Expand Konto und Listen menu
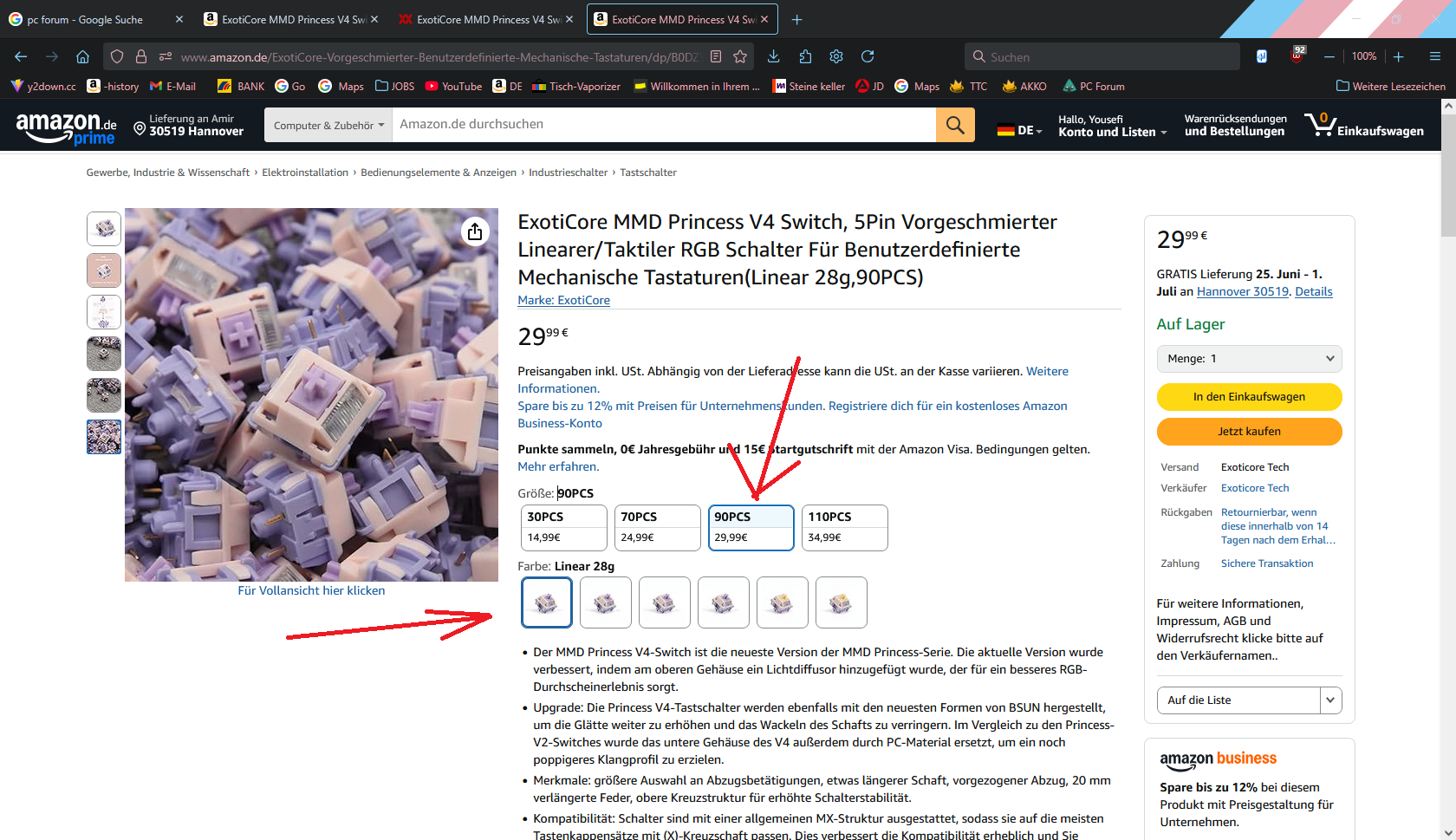Image resolution: width=1456 pixels, height=840 pixels. click(x=1113, y=126)
